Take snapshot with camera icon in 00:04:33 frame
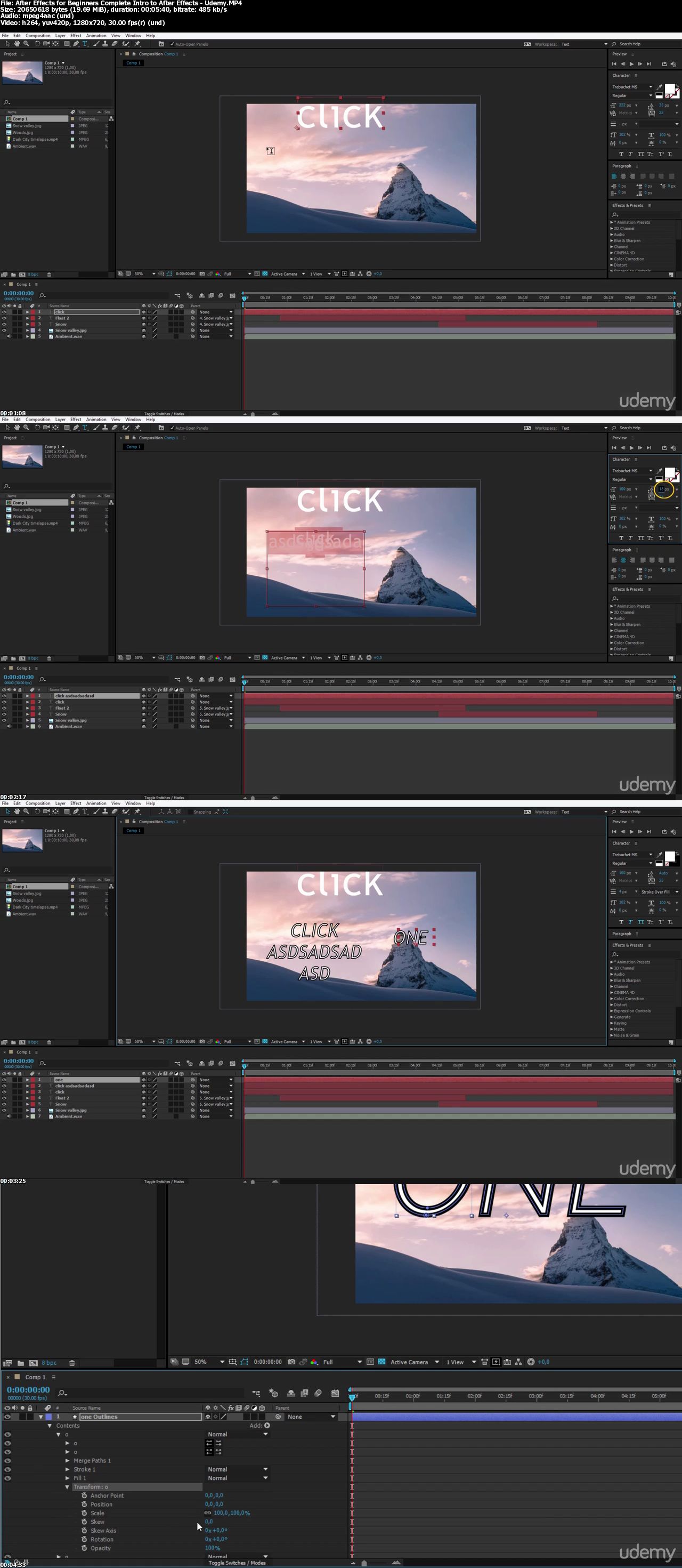The image size is (682, 1568). [291, 1362]
